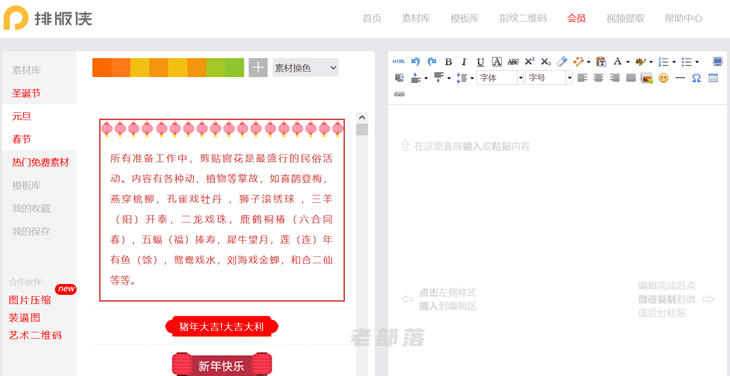Click the insert image icon
Screen dimensions: 730x376
pyautogui.click(x=647, y=78)
